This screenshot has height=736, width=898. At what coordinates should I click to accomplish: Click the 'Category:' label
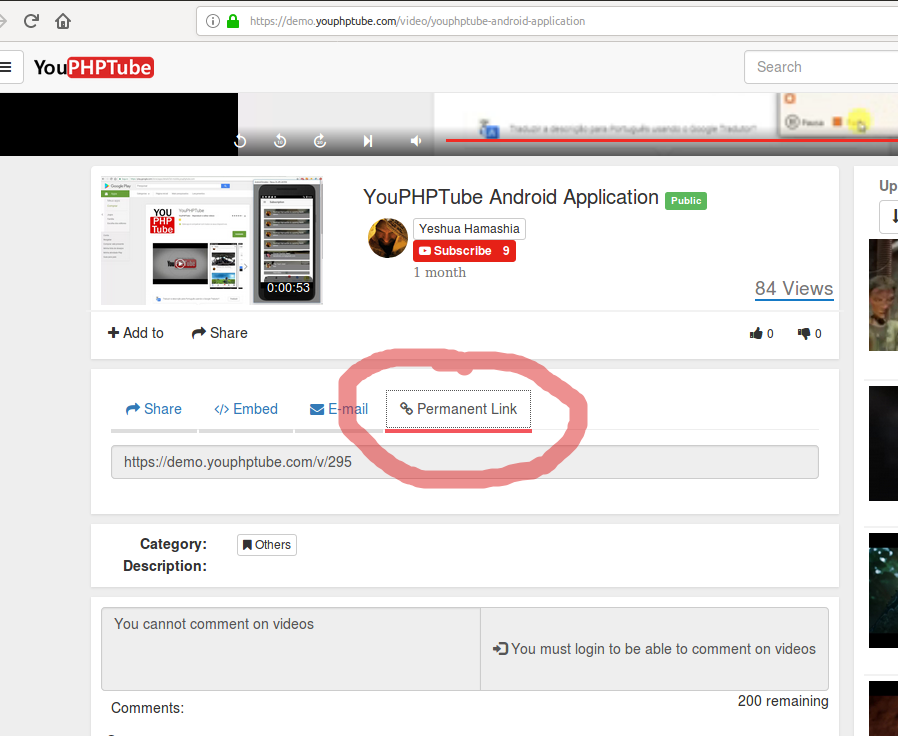click(x=174, y=544)
